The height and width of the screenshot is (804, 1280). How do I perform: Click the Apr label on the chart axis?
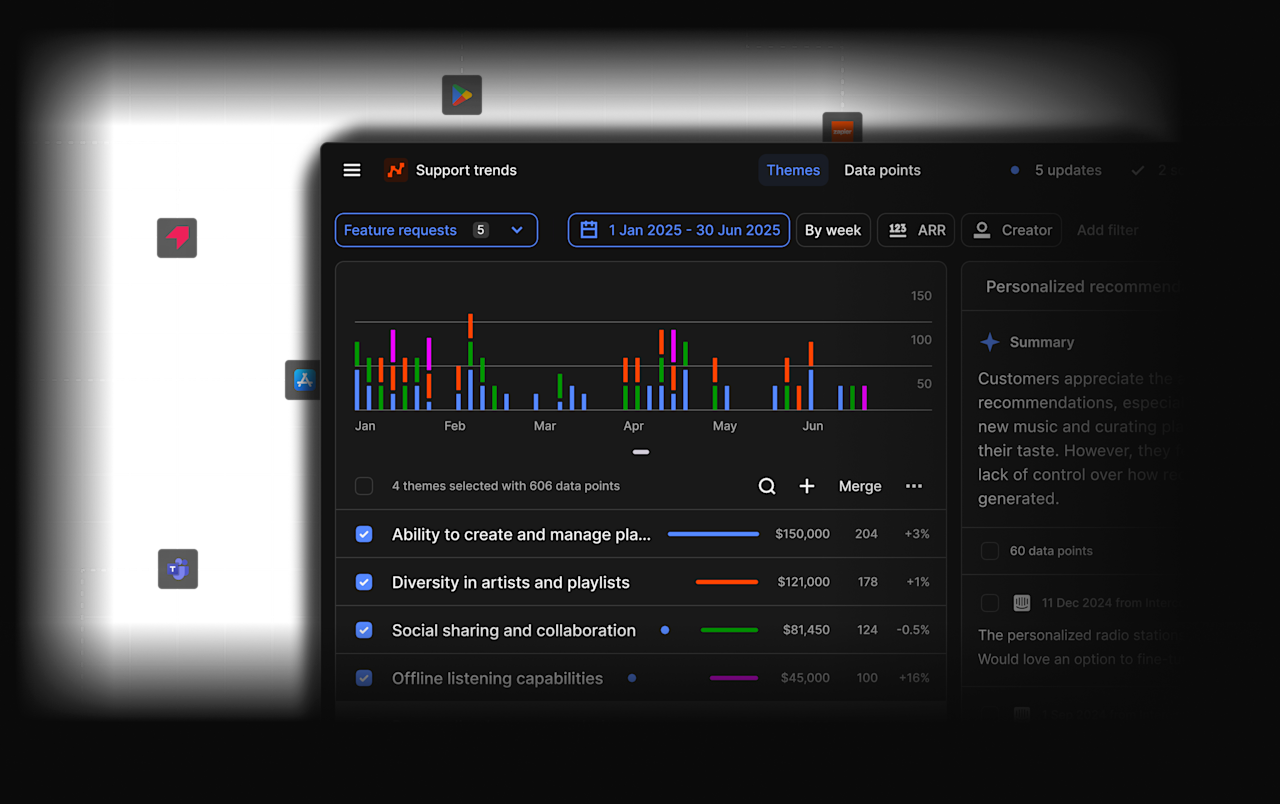[x=633, y=426]
